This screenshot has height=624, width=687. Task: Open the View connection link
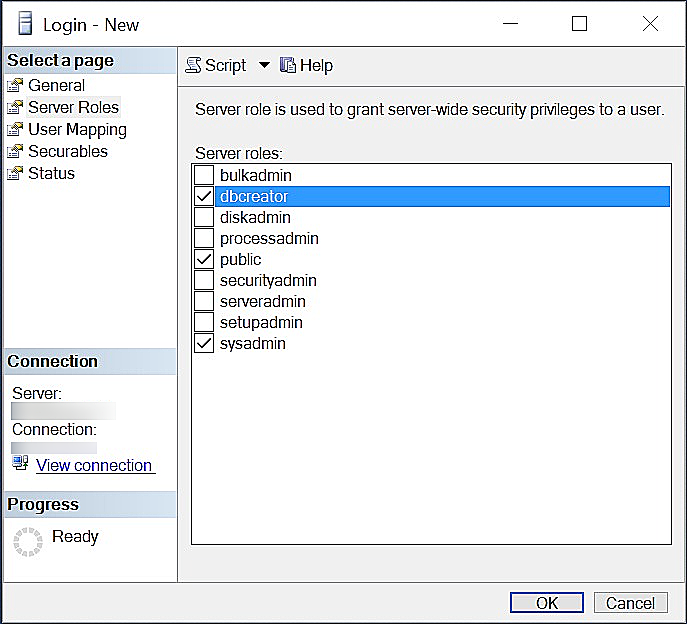[94, 465]
